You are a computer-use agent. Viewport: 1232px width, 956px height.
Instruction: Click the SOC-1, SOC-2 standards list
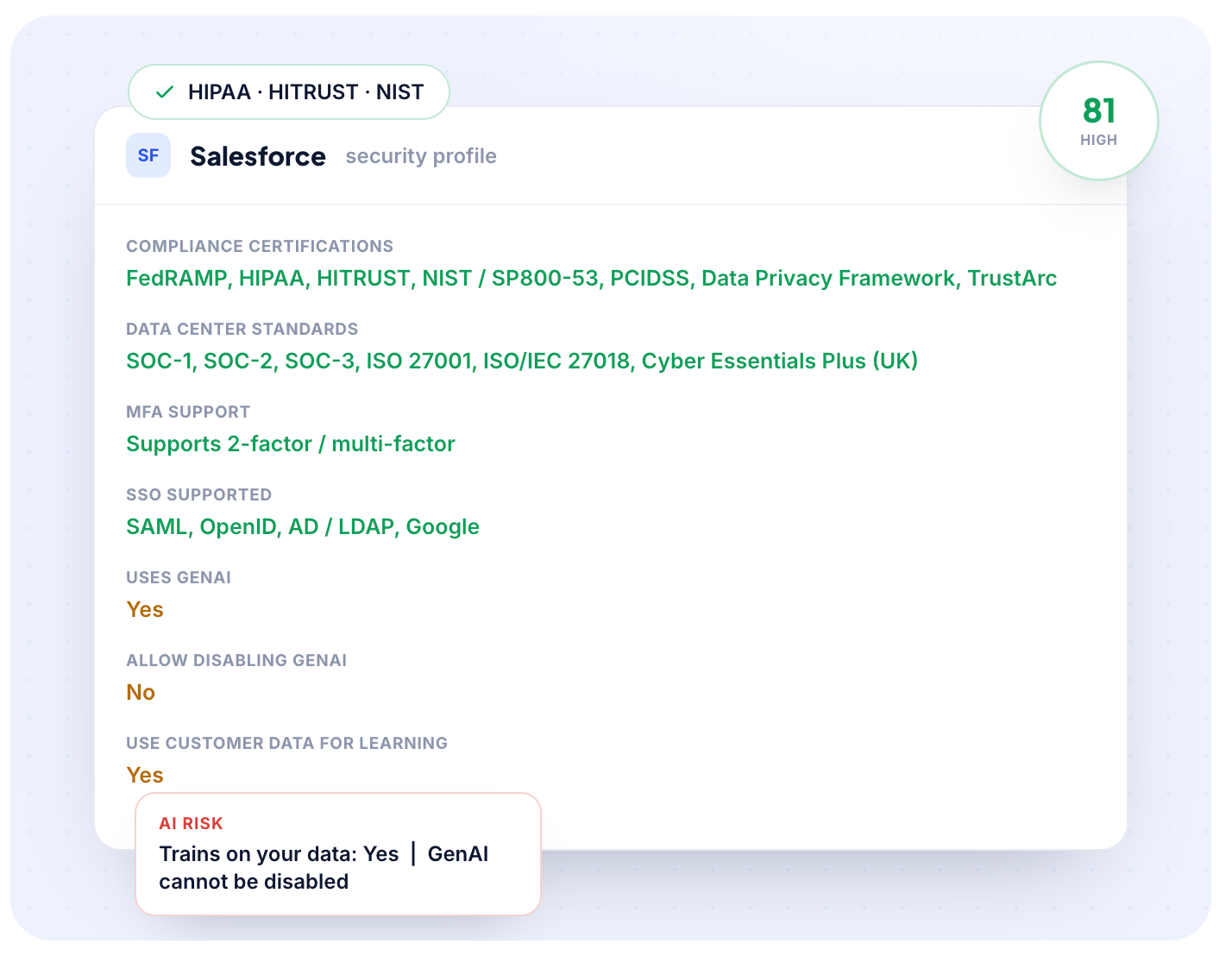pos(522,361)
